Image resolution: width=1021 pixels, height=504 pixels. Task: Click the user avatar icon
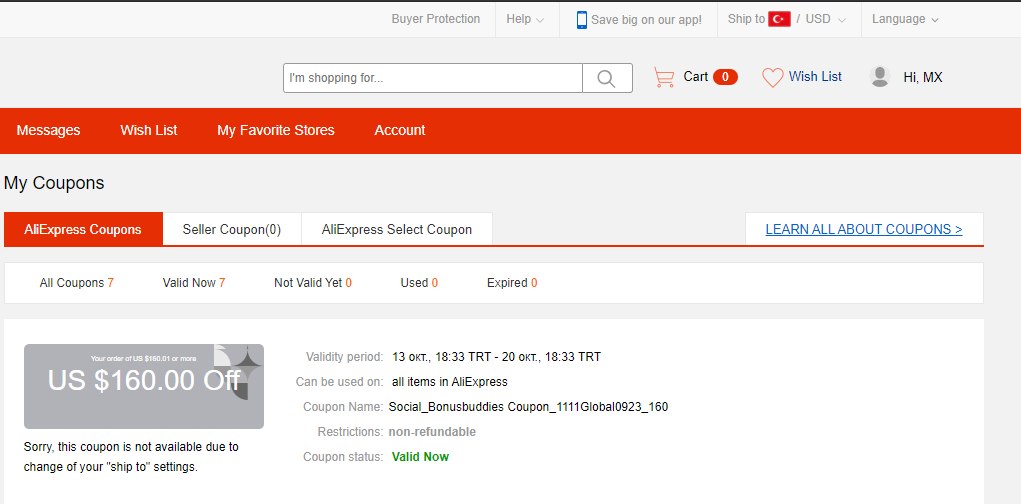point(880,77)
